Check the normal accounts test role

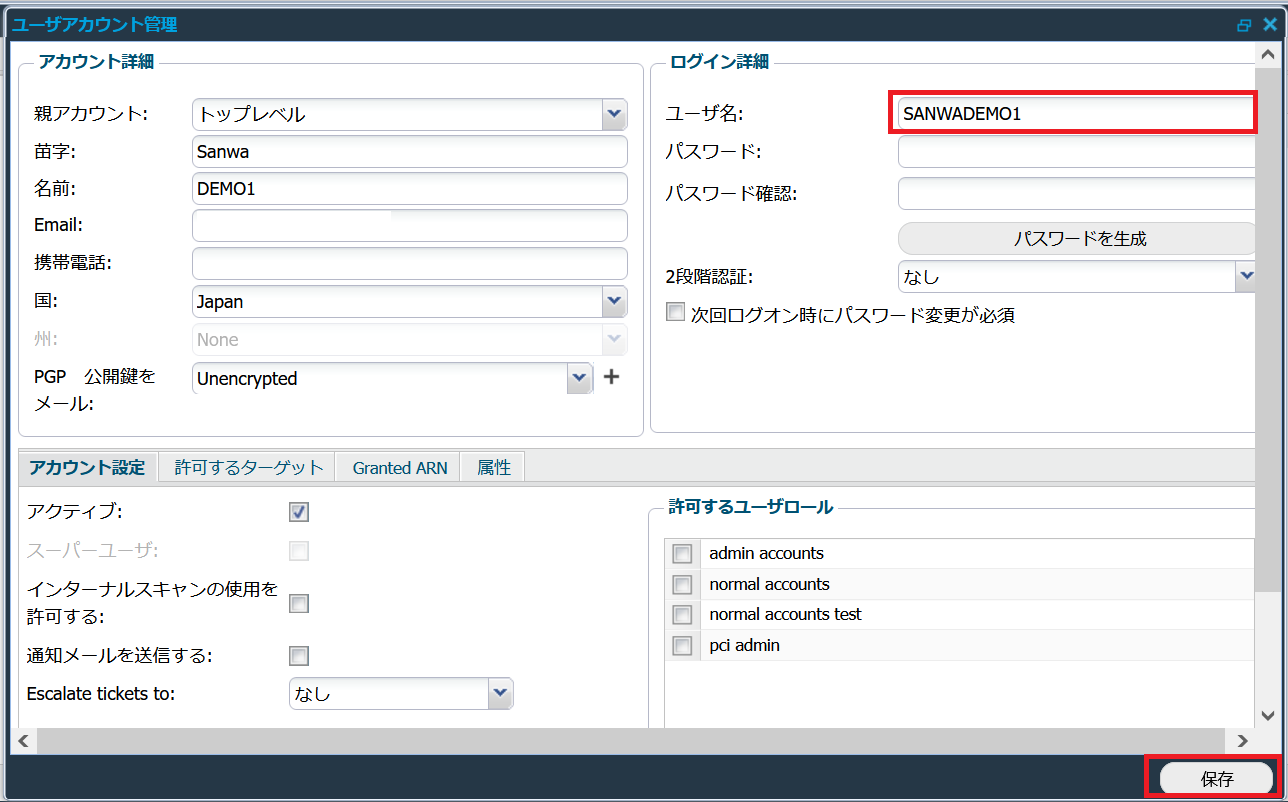tap(682, 615)
